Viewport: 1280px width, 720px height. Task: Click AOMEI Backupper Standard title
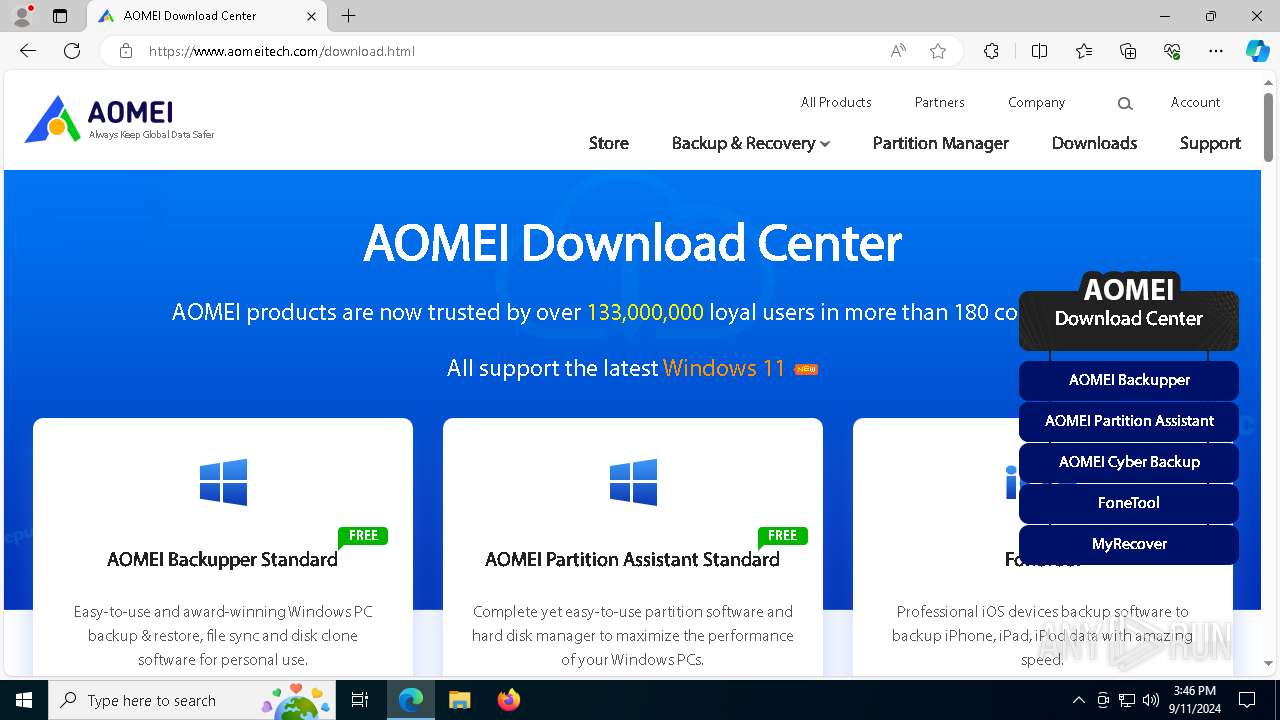[222, 559]
